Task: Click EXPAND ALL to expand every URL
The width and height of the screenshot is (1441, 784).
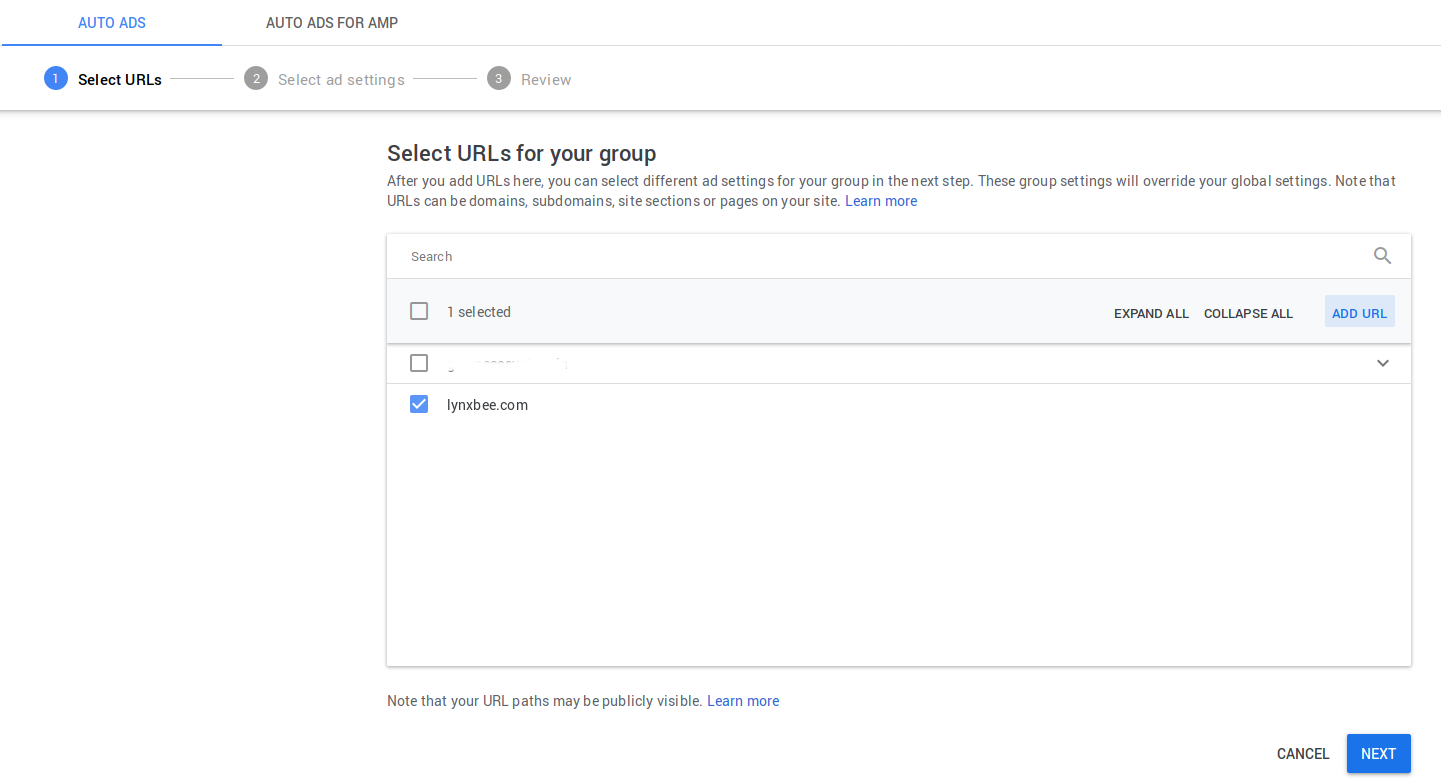Action: pos(1151,313)
